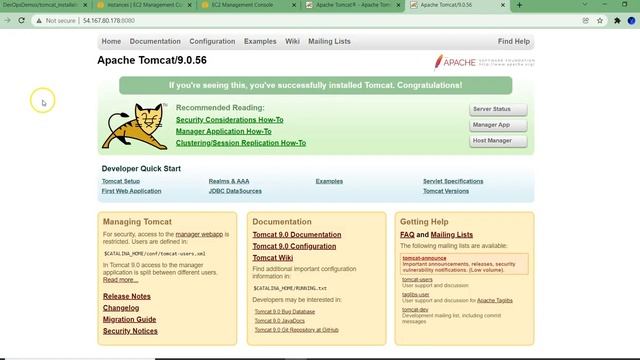Open Tomcat 9.0 Bug Database link
This screenshot has height=360, width=640.
(284, 311)
